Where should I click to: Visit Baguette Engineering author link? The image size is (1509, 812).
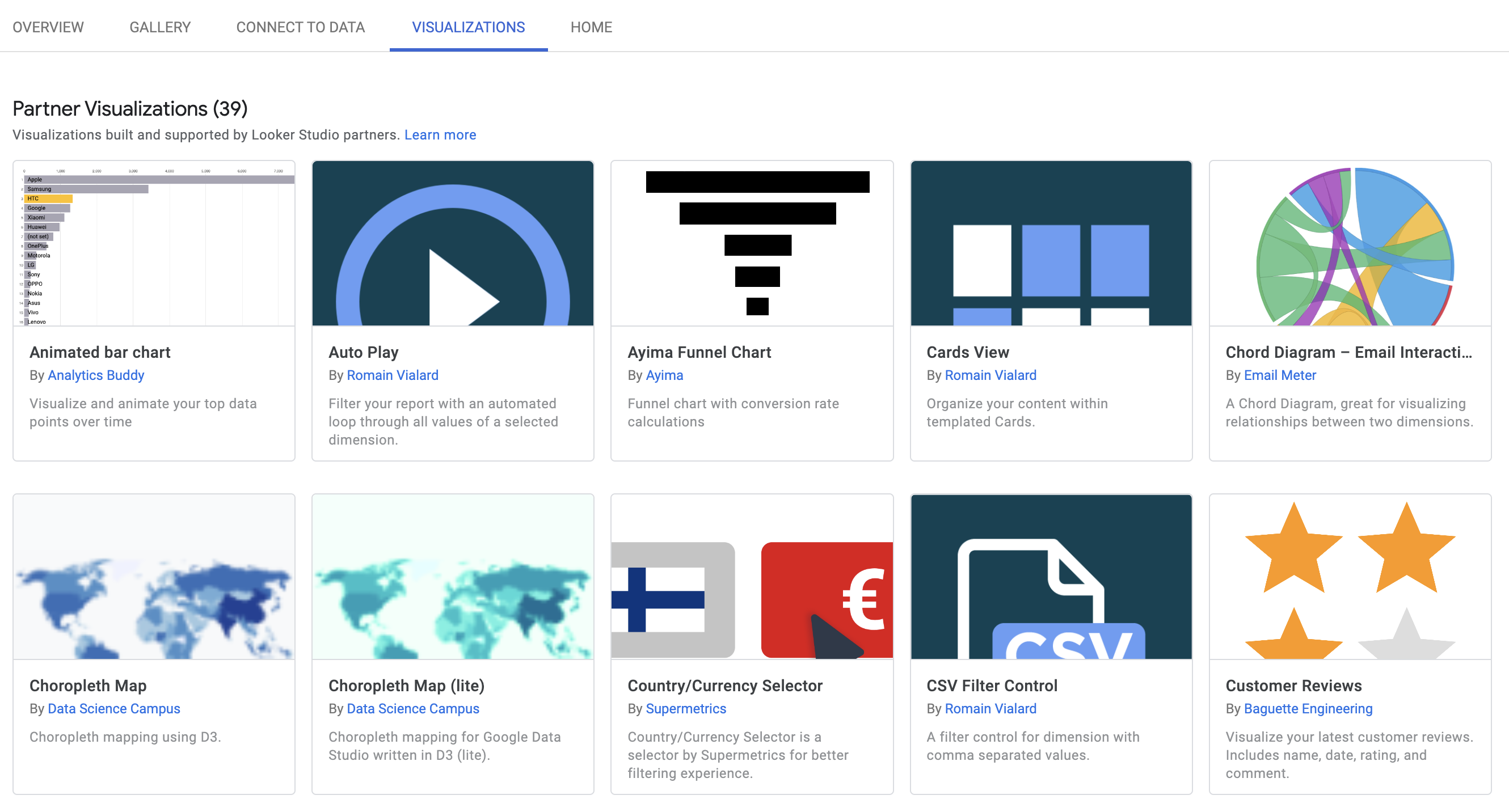point(1308,708)
